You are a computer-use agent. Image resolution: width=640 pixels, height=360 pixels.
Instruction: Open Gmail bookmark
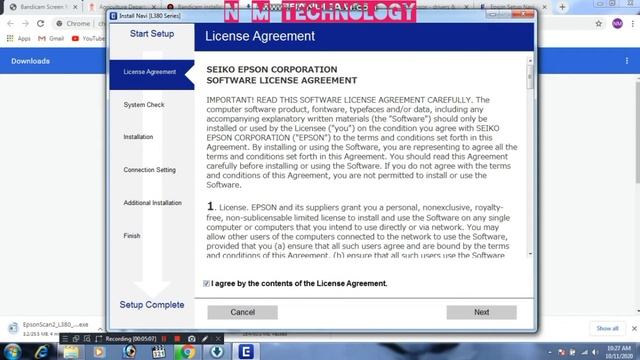(x=51, y=38)
